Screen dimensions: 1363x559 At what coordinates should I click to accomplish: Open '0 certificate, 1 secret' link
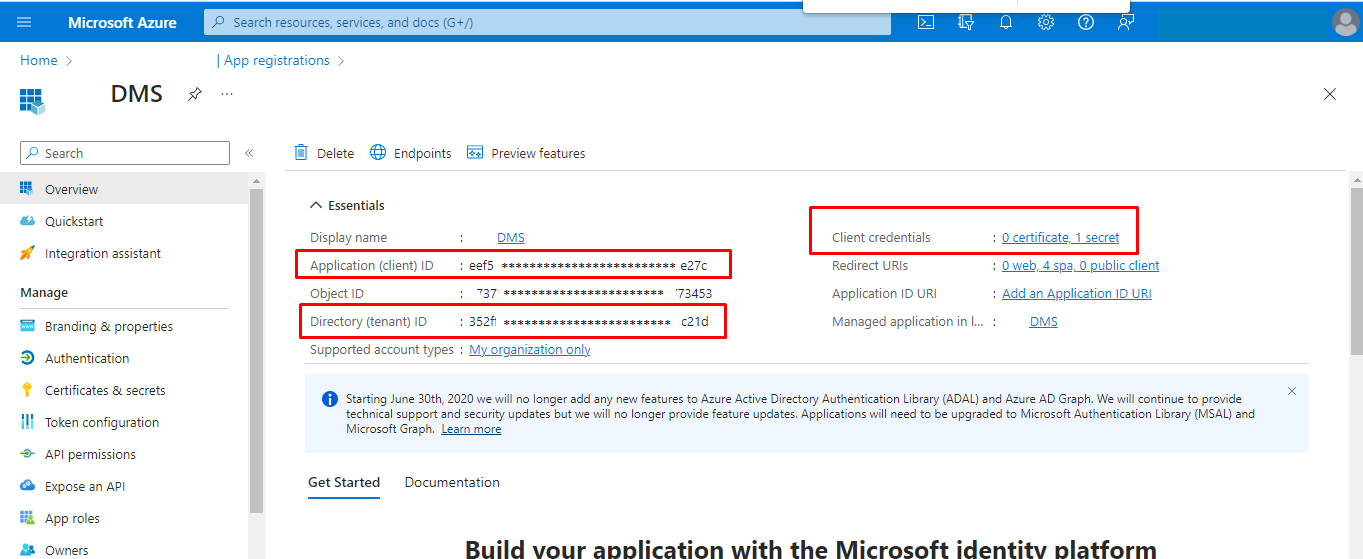pyautogui.click(x=1061, y=237)
